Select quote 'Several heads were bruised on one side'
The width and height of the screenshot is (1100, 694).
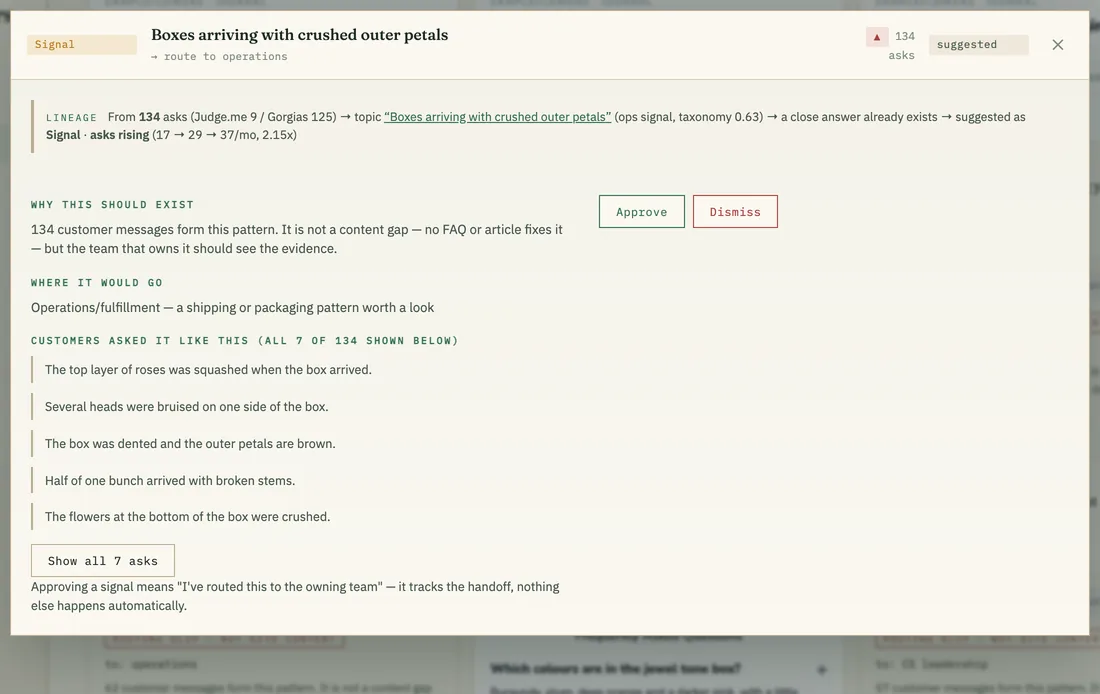tap(187, 407)
